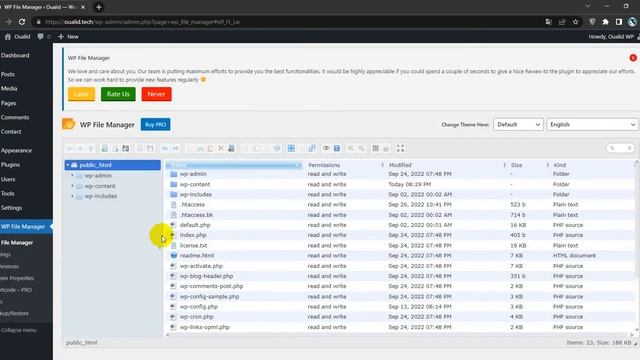
Task: Click the eye Preview toolbar icon
Action: click(326, 148)
